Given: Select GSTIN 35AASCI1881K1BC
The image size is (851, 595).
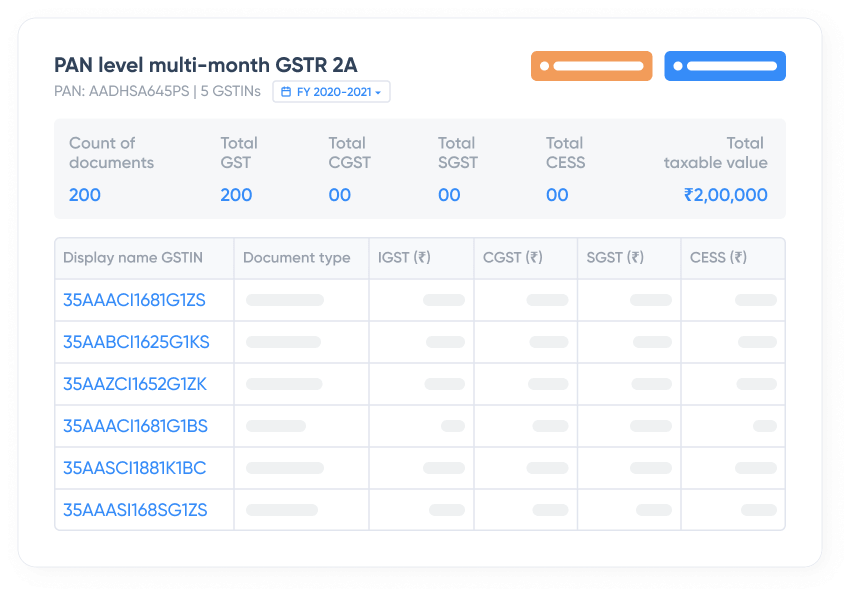Looking at the screenshot, I should [x=134, y=468].
